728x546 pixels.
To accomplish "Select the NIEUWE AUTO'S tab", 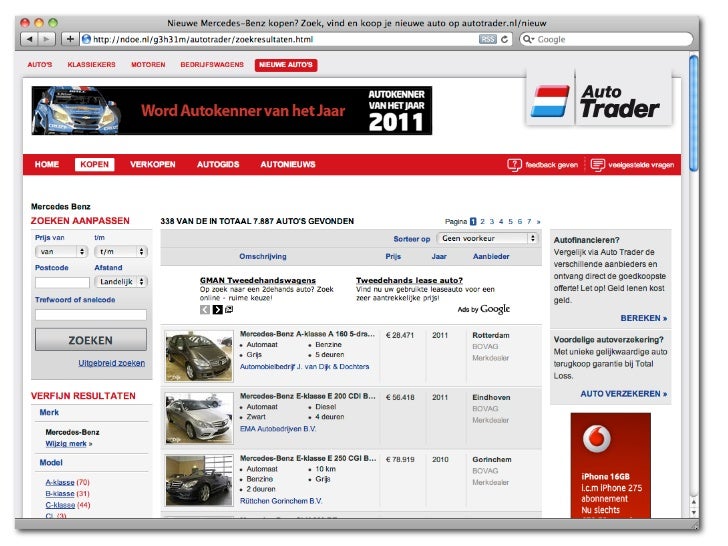I will tap(286, 65).
